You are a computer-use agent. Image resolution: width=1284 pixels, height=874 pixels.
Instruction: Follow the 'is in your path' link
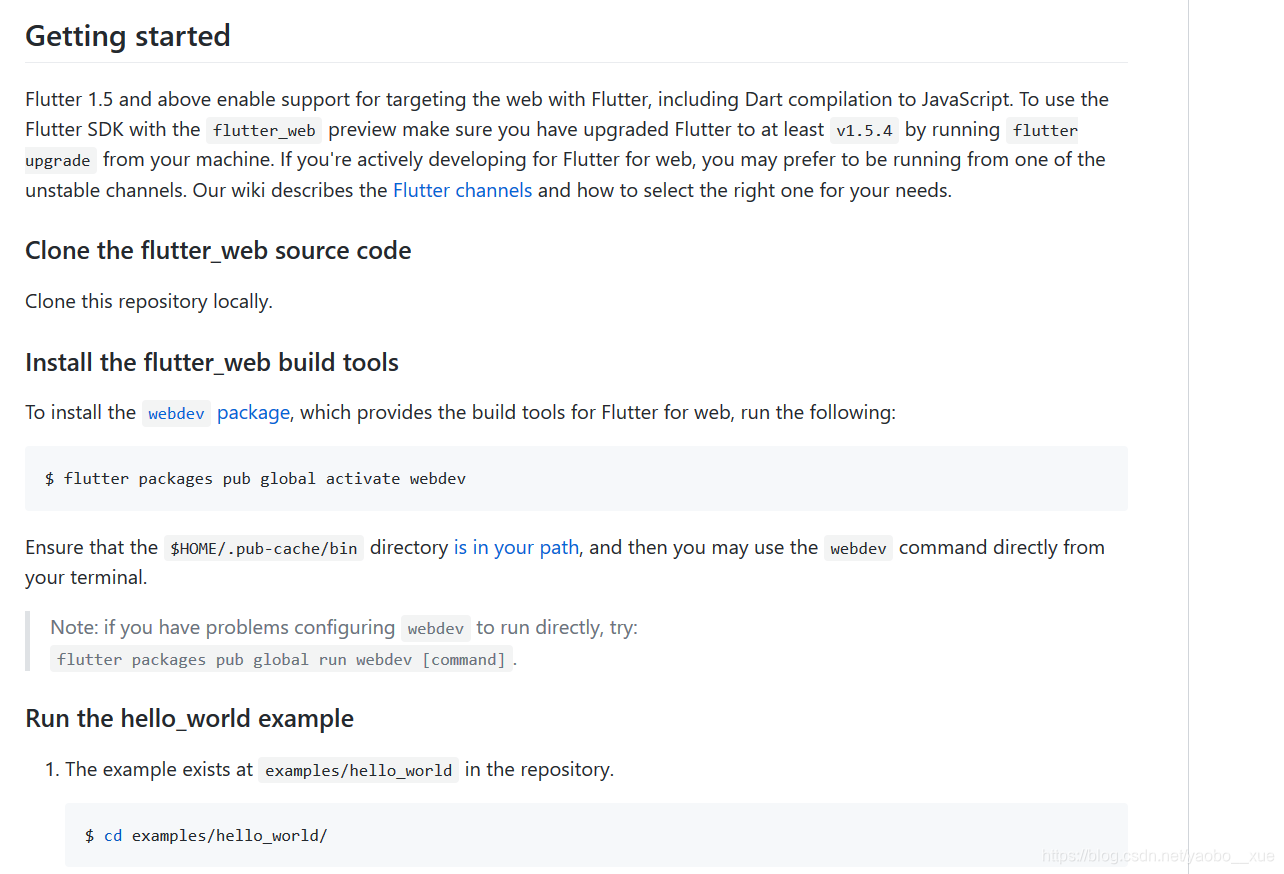pos(516,547)
